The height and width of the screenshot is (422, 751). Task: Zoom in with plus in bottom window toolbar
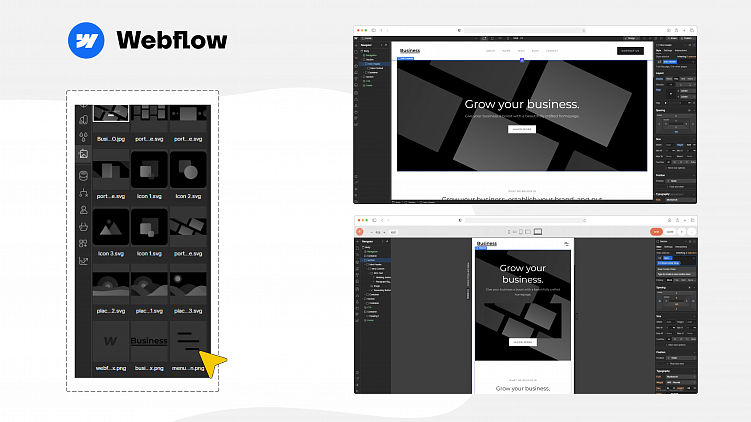(x=384, y=232)
